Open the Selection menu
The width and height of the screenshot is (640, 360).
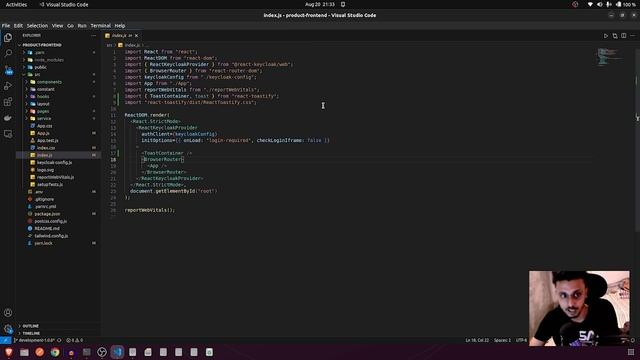(37, 25)
